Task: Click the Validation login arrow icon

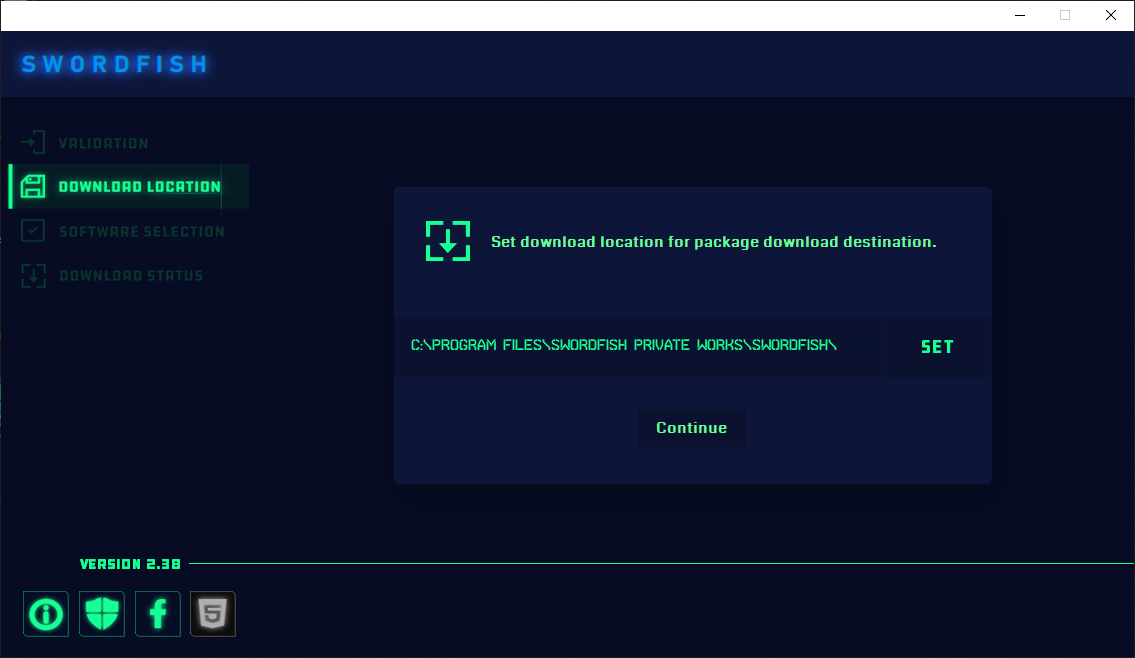Action: point(34,142)
